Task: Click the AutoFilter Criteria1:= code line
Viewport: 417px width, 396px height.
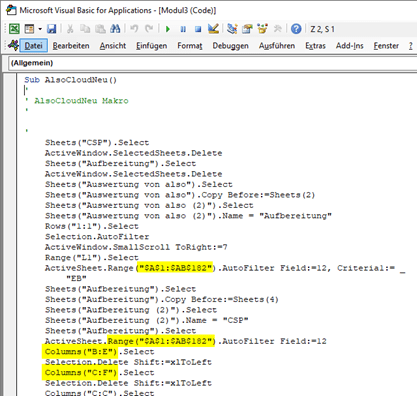Action: click(x=225, y=268)
